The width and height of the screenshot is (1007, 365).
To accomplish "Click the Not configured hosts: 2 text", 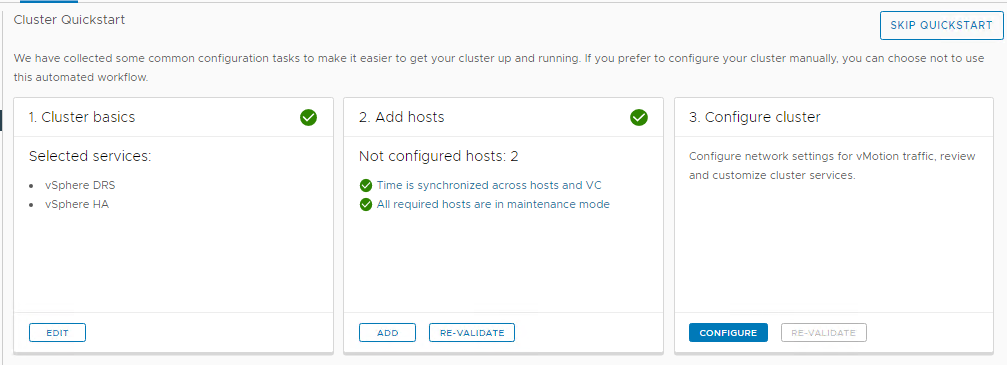I will (439, 156).
